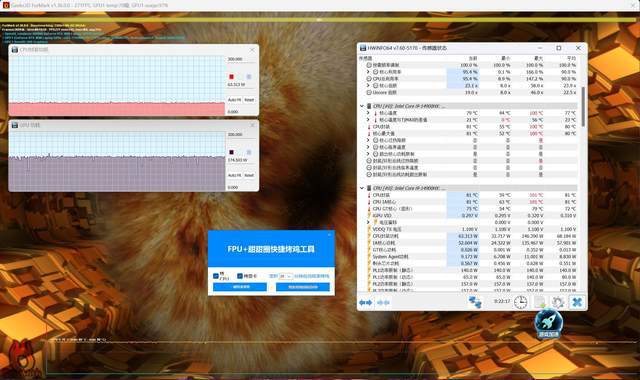Viewport: 640px width, 380px height.
Task: Click the 最大 column header
Action: pyautogui.click(x=538, y=58)
